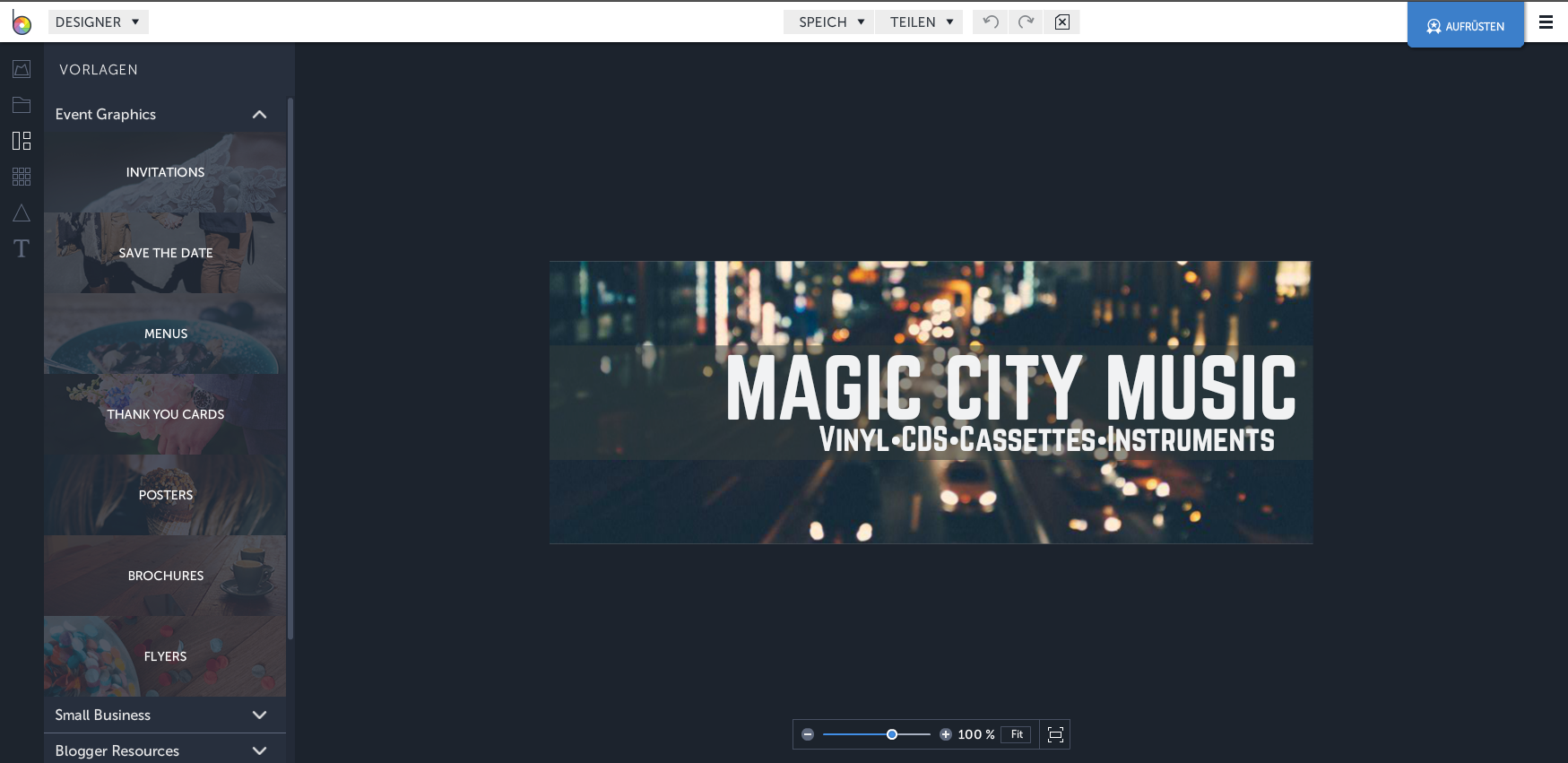Open the SPEICH save dropdown
Image resolution: width=1568 pixels, height=763 pixels.
tap(829, 22)
